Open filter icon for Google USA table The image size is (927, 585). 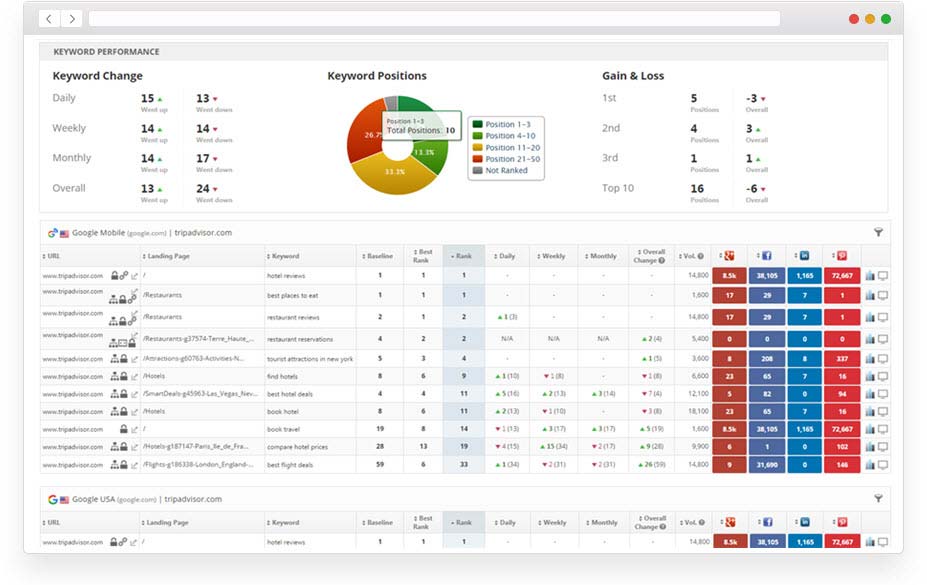tap(878, 498)
